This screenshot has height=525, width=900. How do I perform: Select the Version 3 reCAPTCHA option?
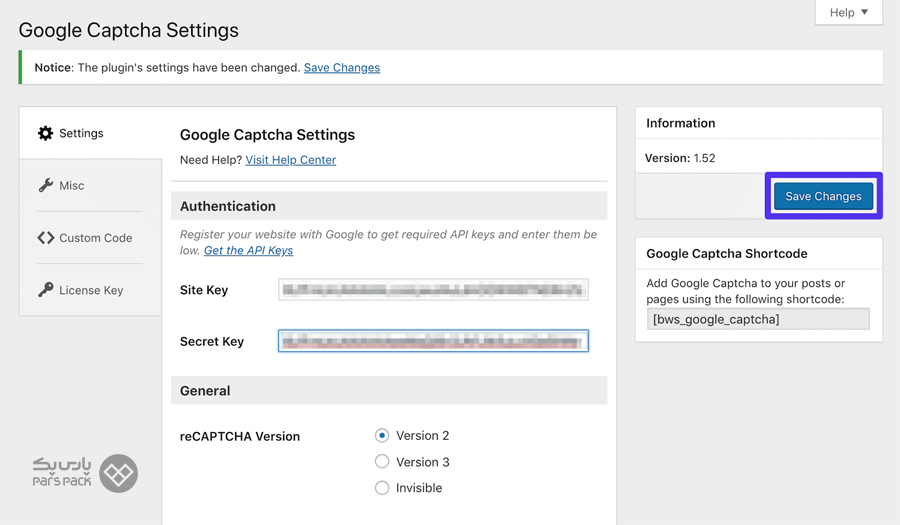pos(382,462)
